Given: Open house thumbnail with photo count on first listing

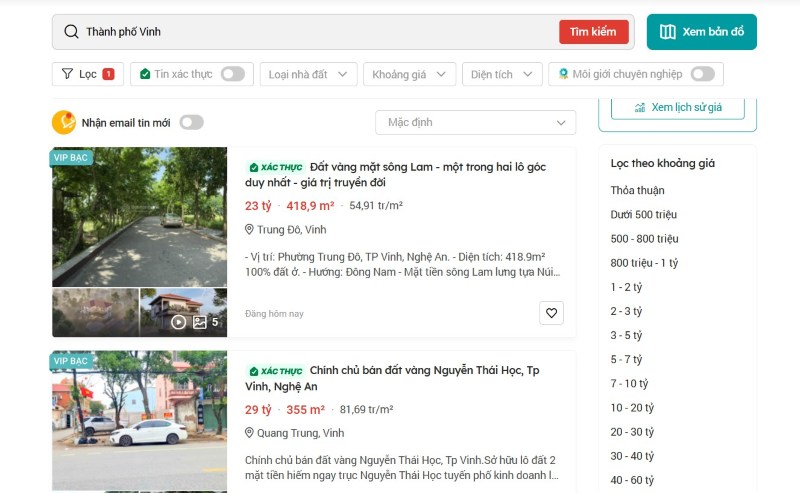Looking at the screenshot, I should (184, 312).
